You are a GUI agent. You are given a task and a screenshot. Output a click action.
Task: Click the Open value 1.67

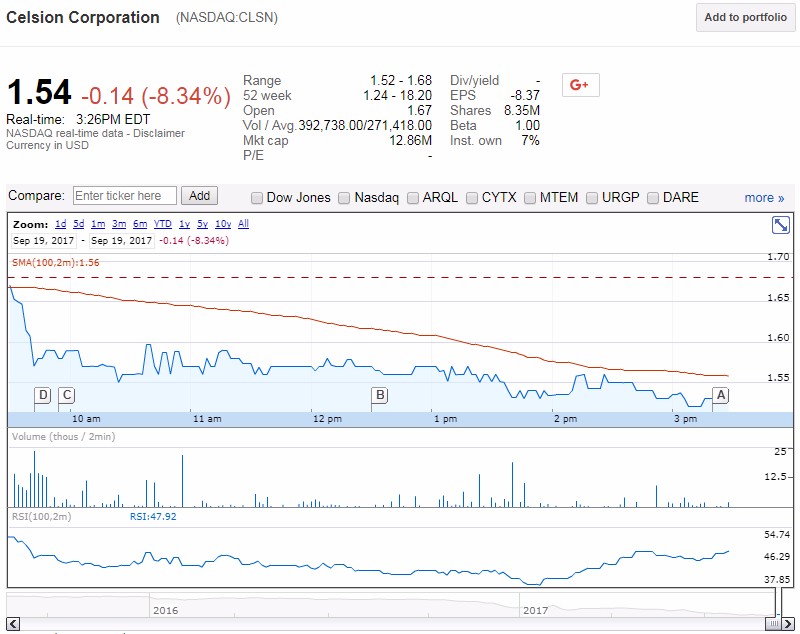tap(419, 110)
